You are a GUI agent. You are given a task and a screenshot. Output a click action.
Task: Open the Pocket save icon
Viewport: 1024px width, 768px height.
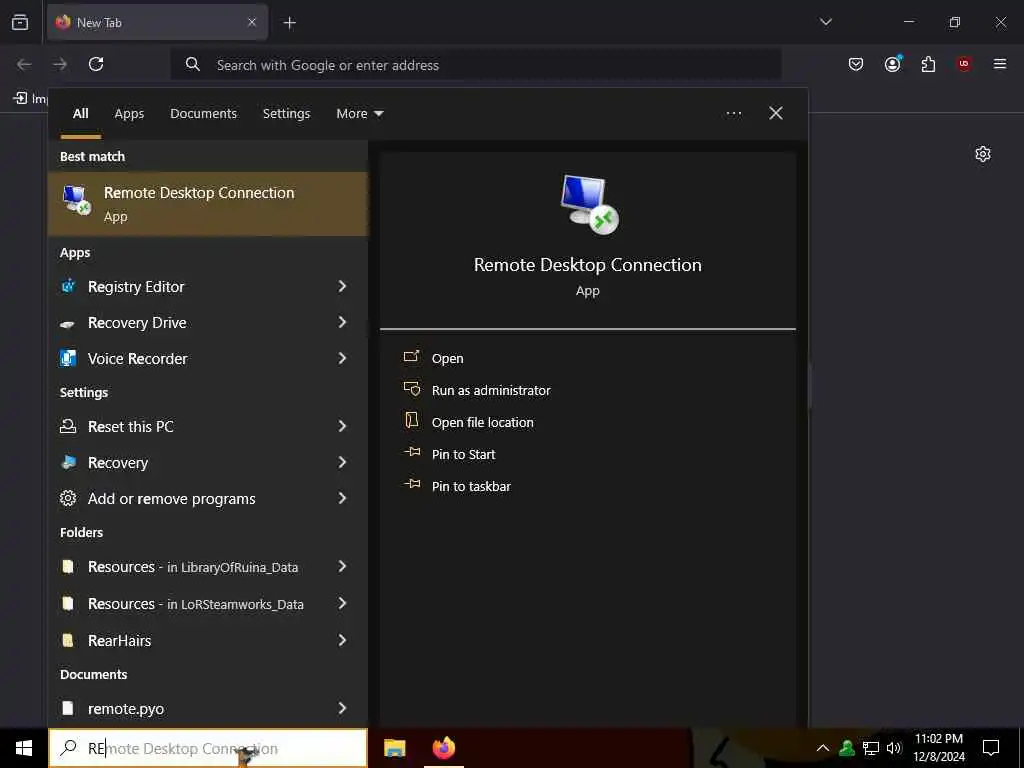click(856, 64)
